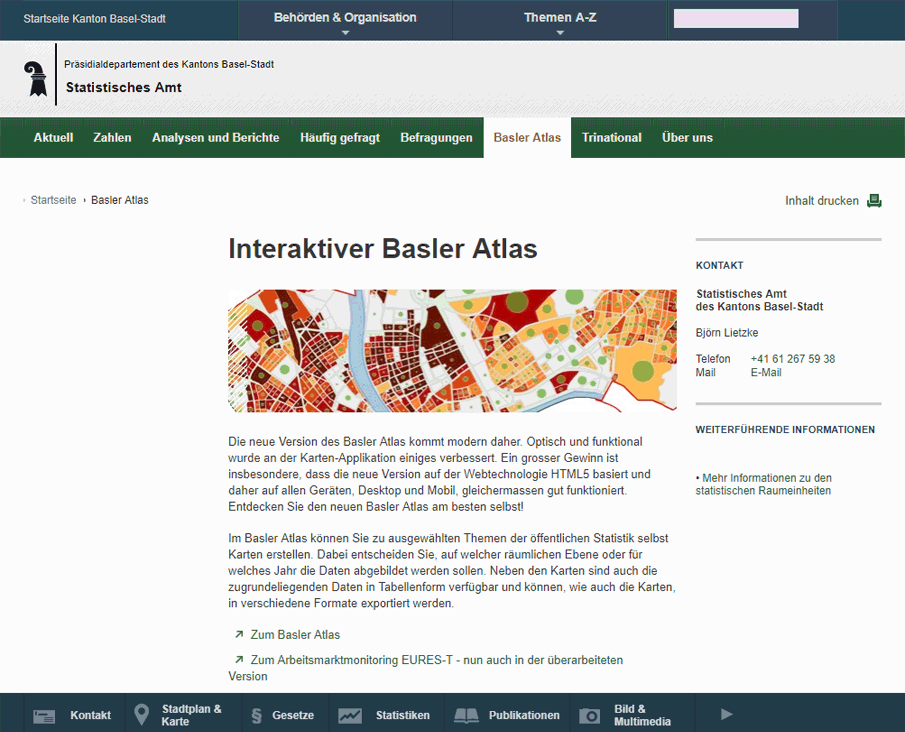Open the Themen A-Z menu
Screen dimensions: 905x732
coord(560,20)
